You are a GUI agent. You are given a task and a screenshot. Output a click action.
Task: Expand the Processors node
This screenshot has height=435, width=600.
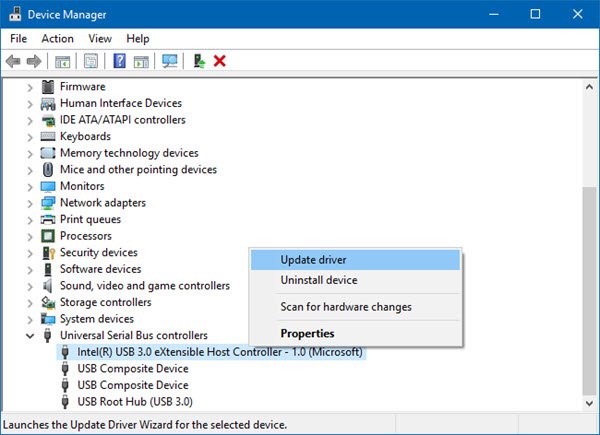(30, 236)
